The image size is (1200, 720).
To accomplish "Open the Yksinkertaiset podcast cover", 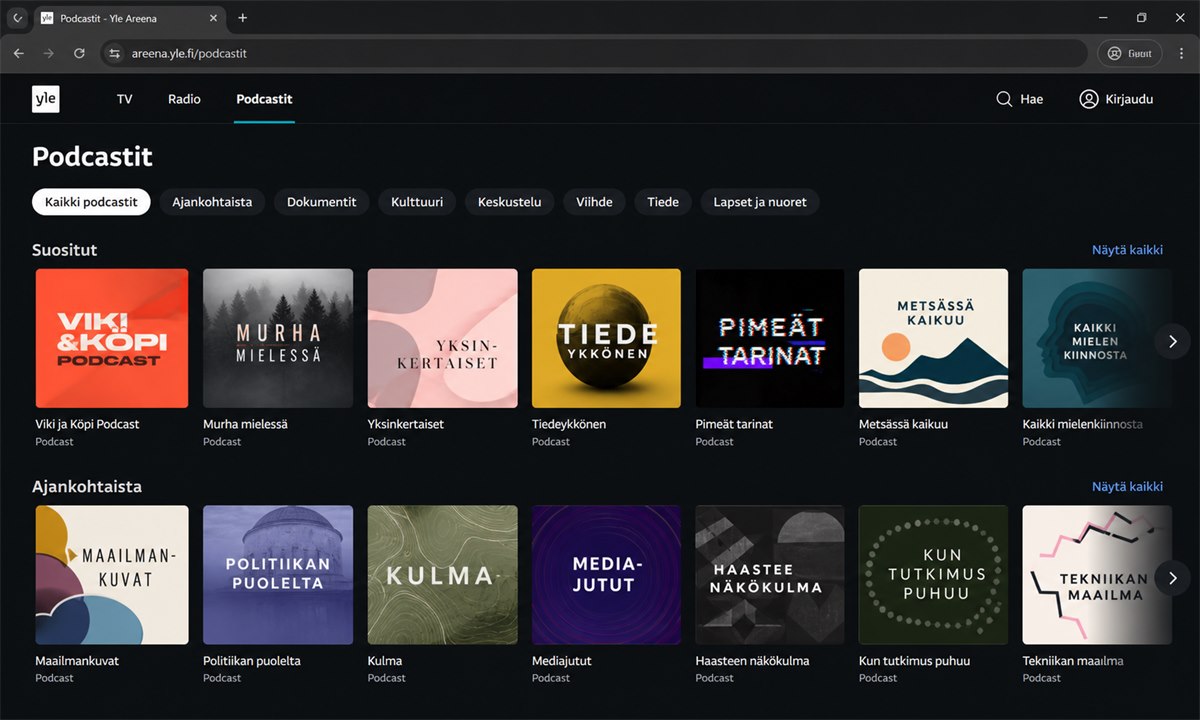I will [x=443, y=338].
